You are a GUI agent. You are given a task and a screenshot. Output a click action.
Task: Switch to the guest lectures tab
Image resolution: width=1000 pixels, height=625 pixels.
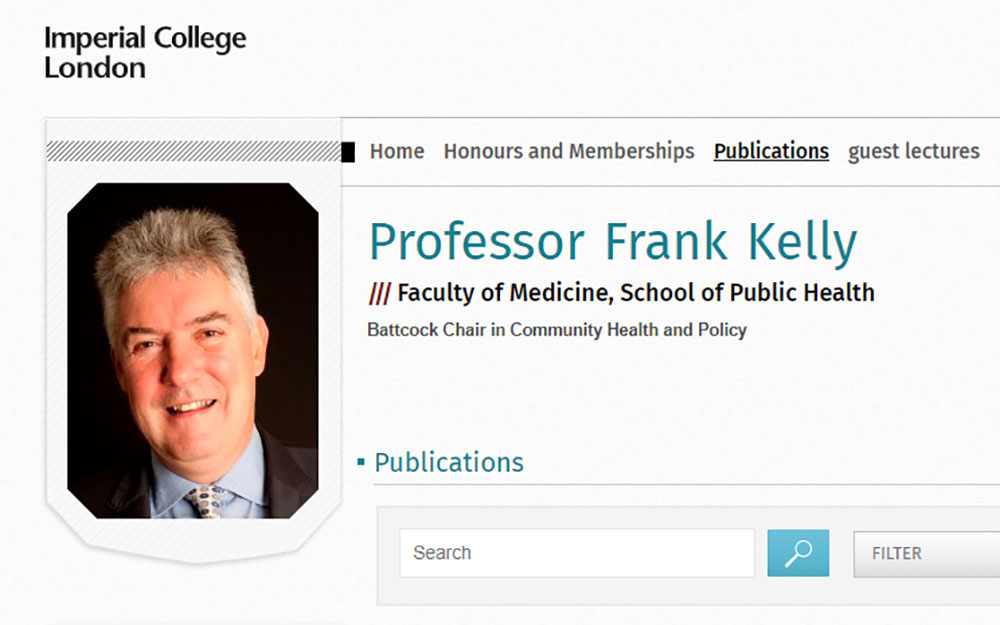(913, 151)
